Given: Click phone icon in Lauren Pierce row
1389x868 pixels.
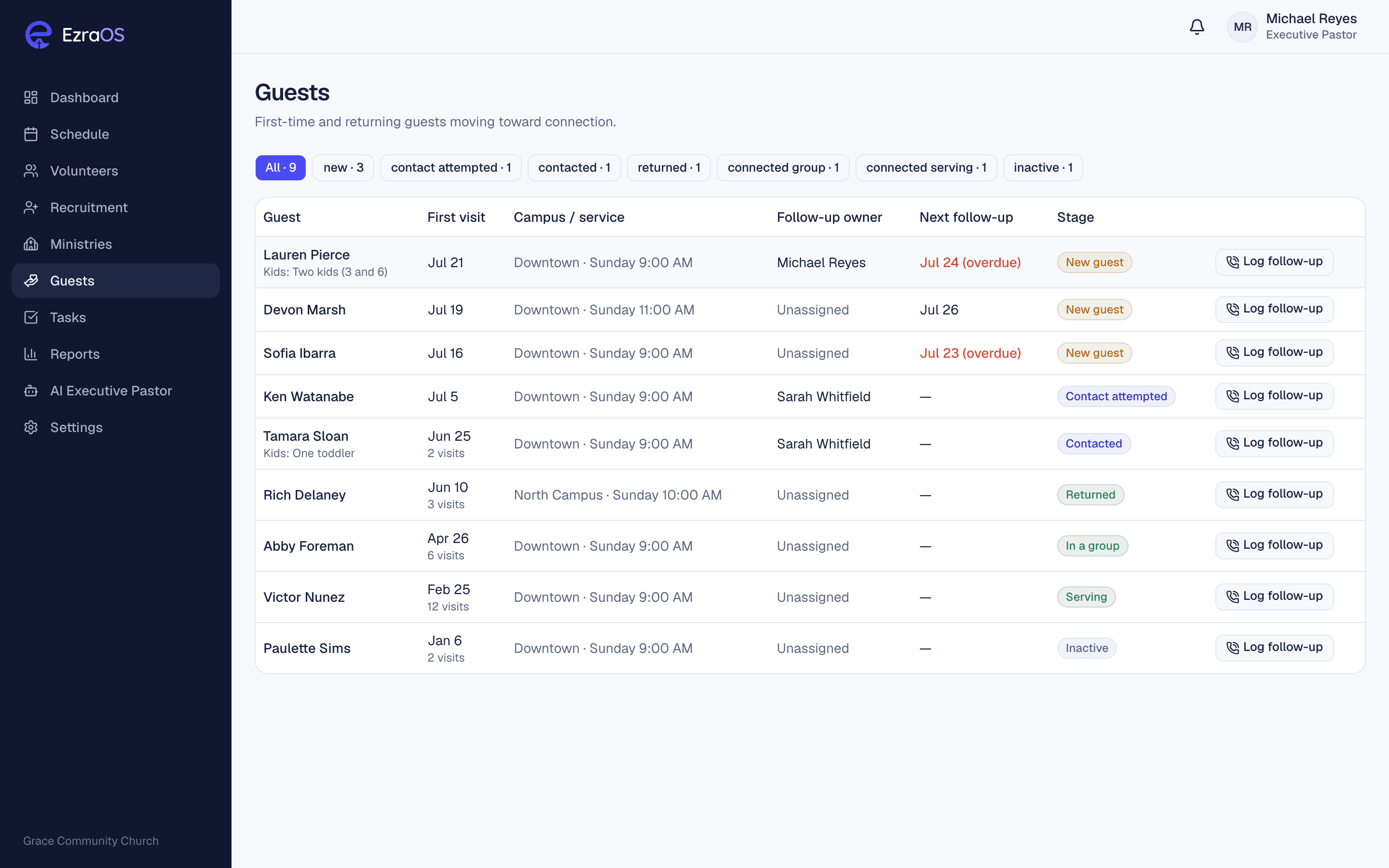Looking at the screenshot, I should click(x=1232, y=262).
